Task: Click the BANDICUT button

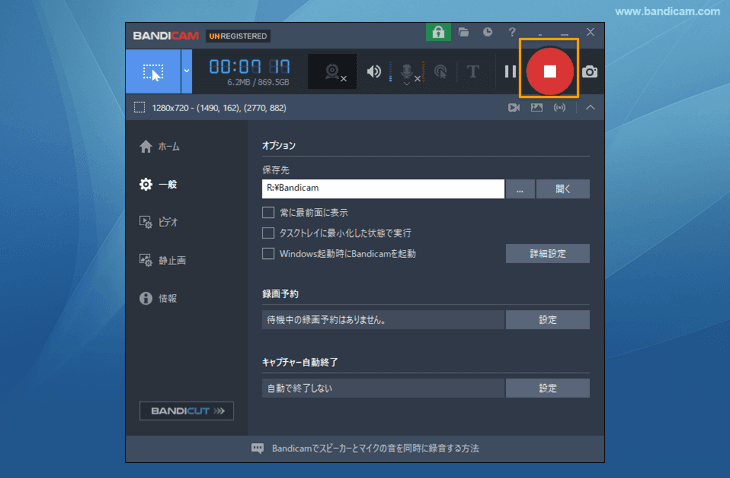Action: pyautogui.click(x=186, y=411)
